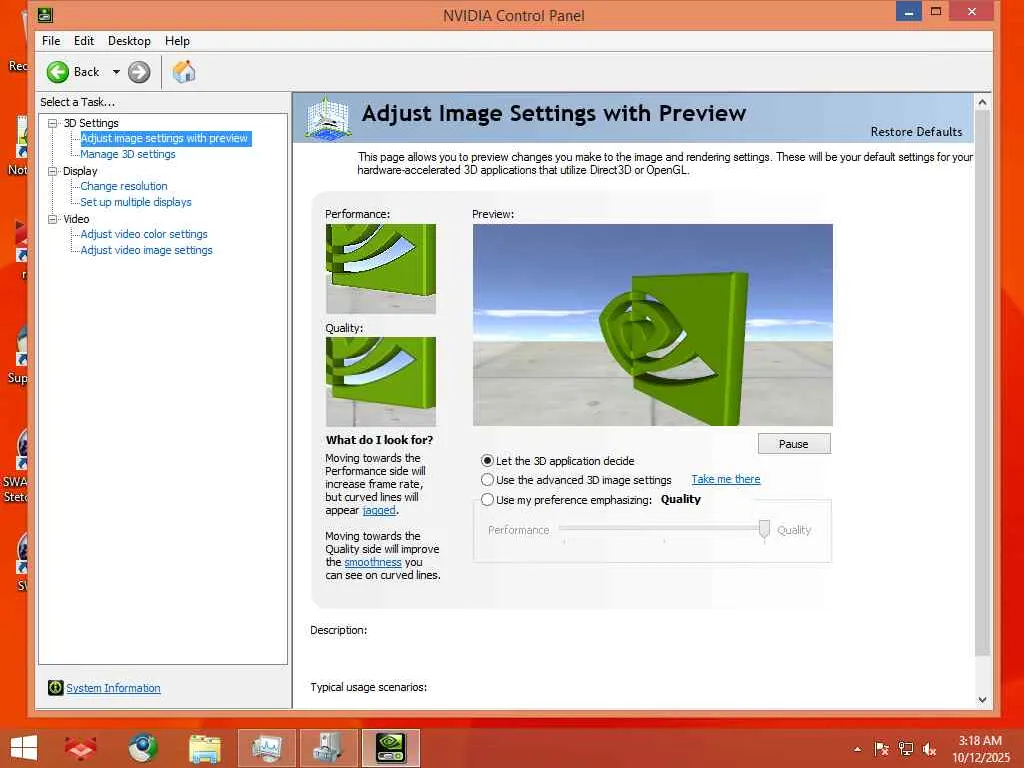Select Use the advanced 3D image settings
The image size is (1024, 768).
(487, 479)
